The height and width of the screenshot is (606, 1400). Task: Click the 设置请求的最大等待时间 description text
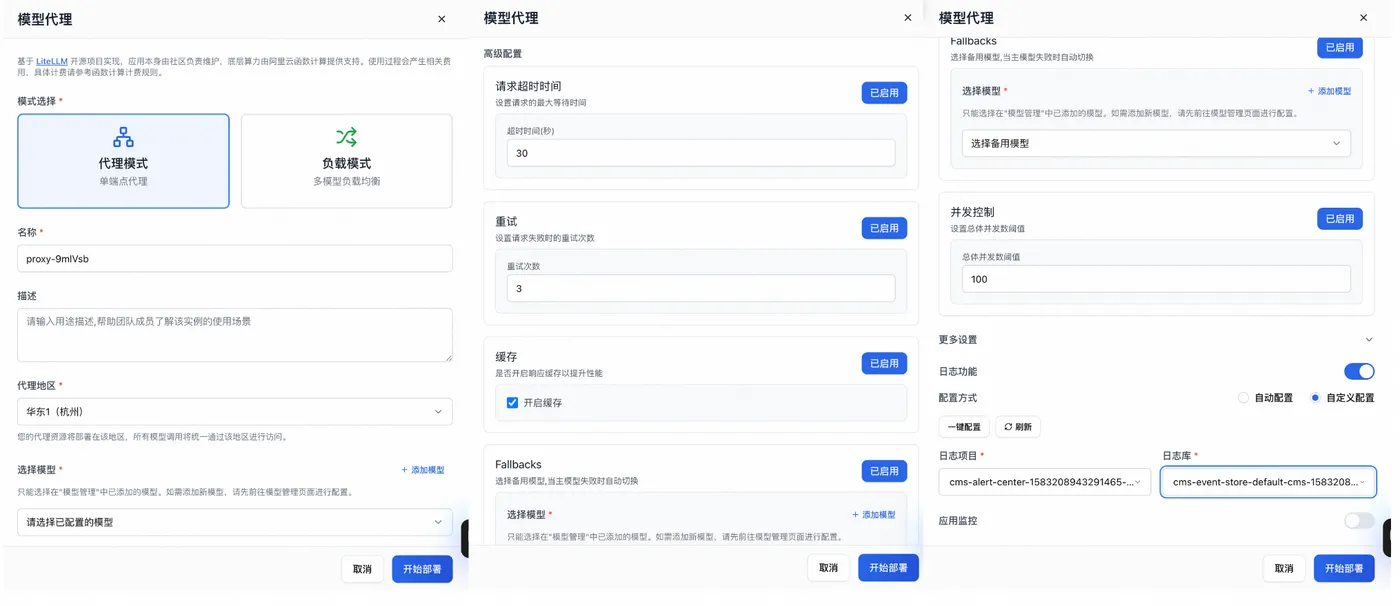point(541,103)
